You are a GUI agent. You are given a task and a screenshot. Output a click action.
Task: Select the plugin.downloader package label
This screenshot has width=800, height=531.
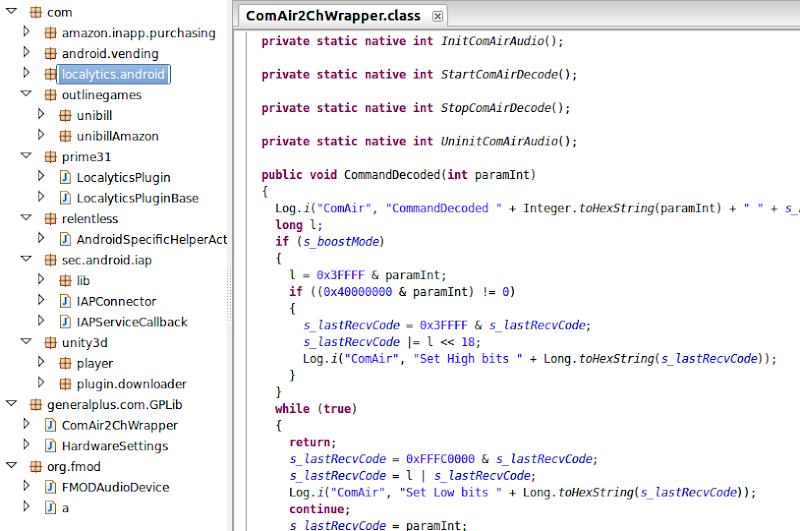[x=132, y=384]
